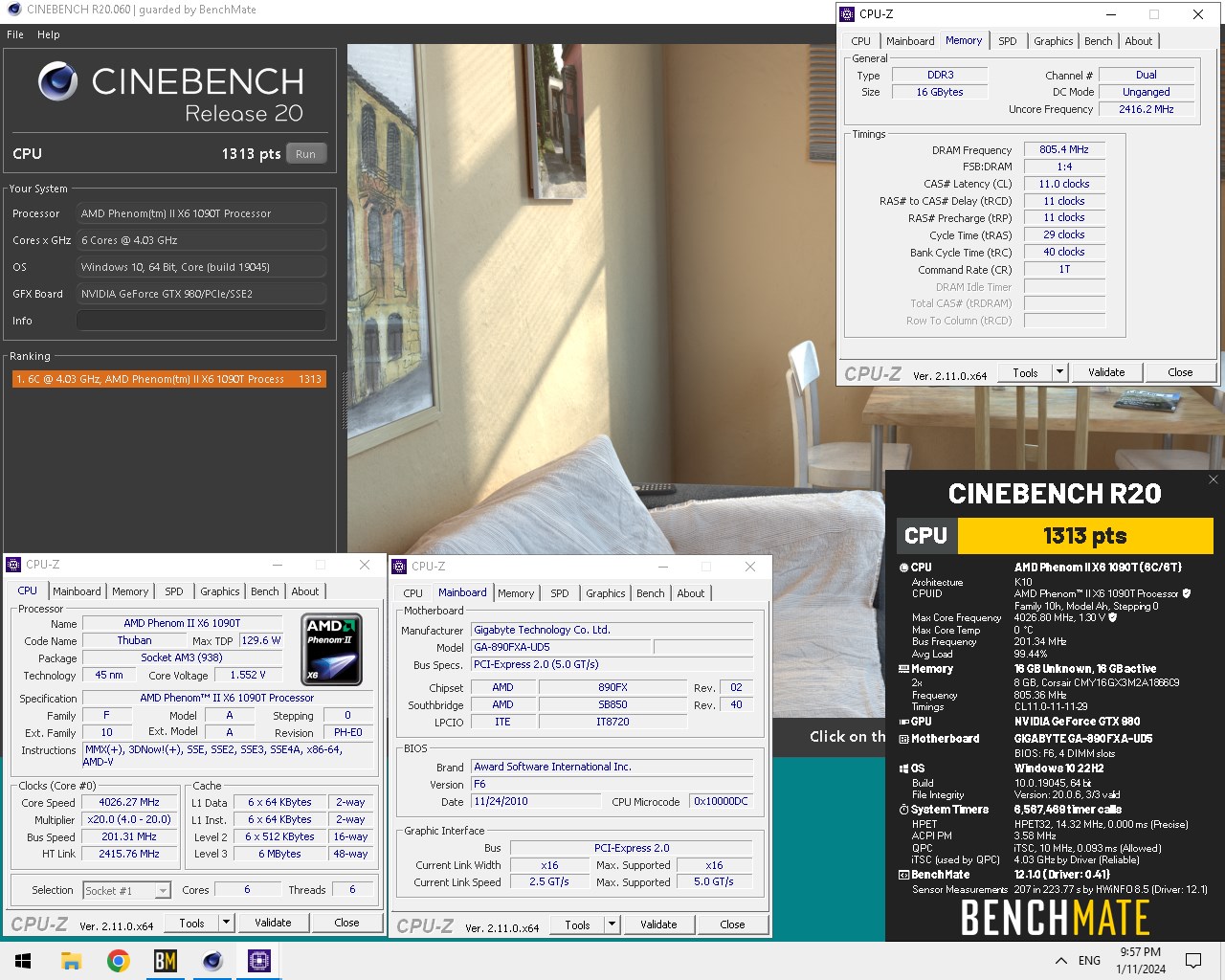This screenshot has height=980, width=1225.
Task: Close the BenchMate result overlay
Action: pos(1214,479)
